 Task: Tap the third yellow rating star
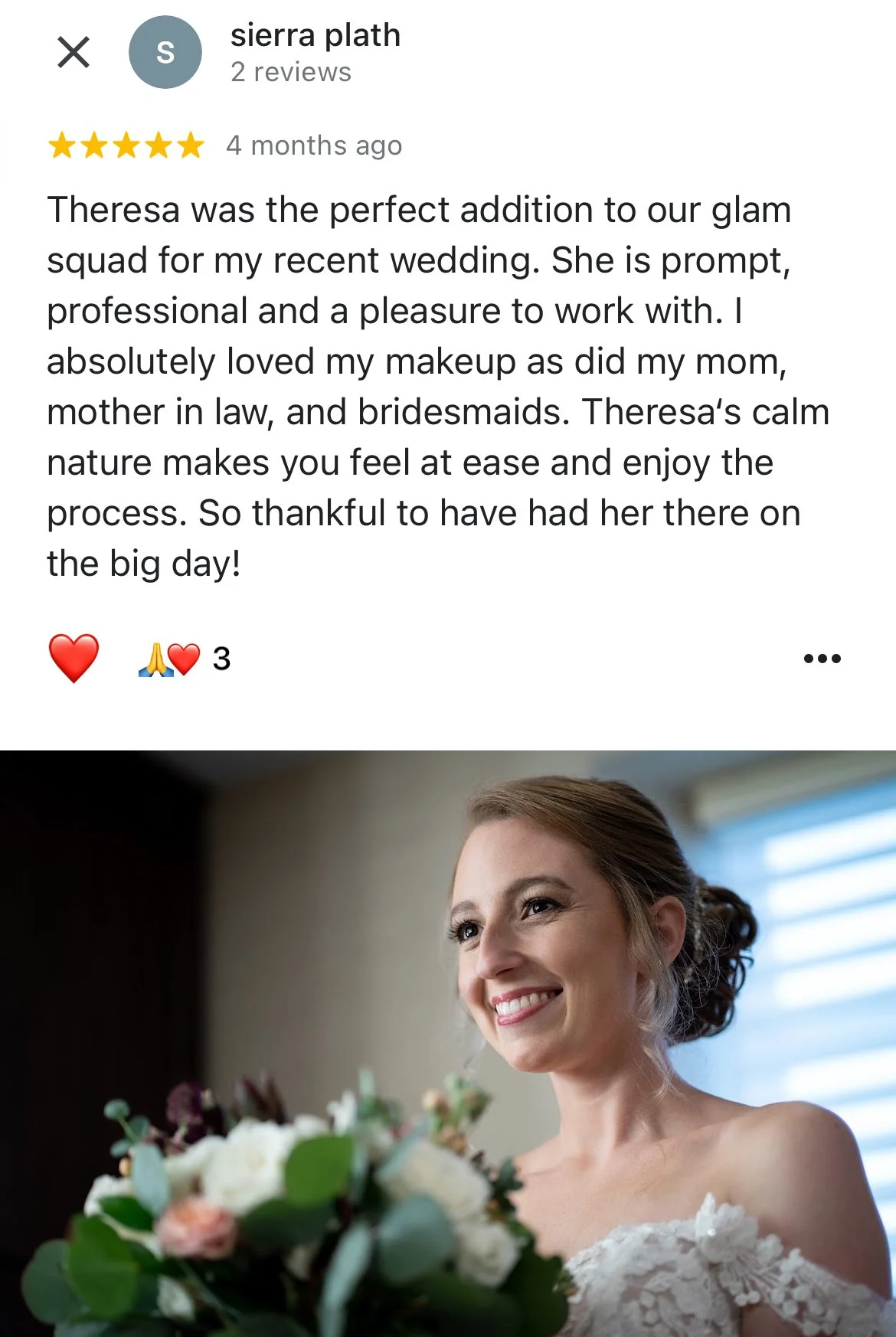pyautogui.click(x=126, y=145)
